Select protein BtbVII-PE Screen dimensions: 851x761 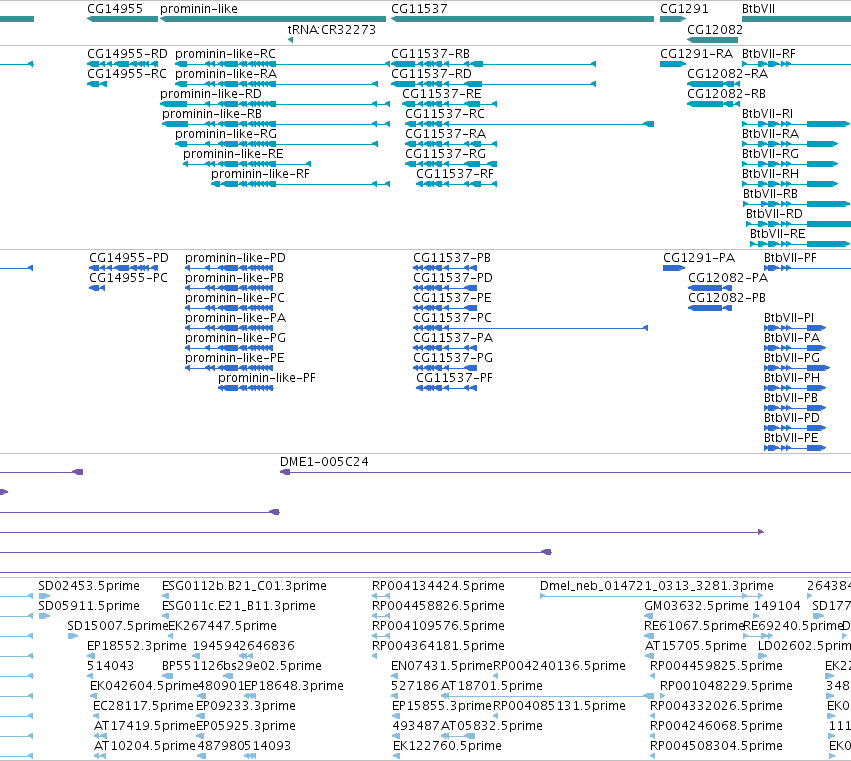[791, 438]
